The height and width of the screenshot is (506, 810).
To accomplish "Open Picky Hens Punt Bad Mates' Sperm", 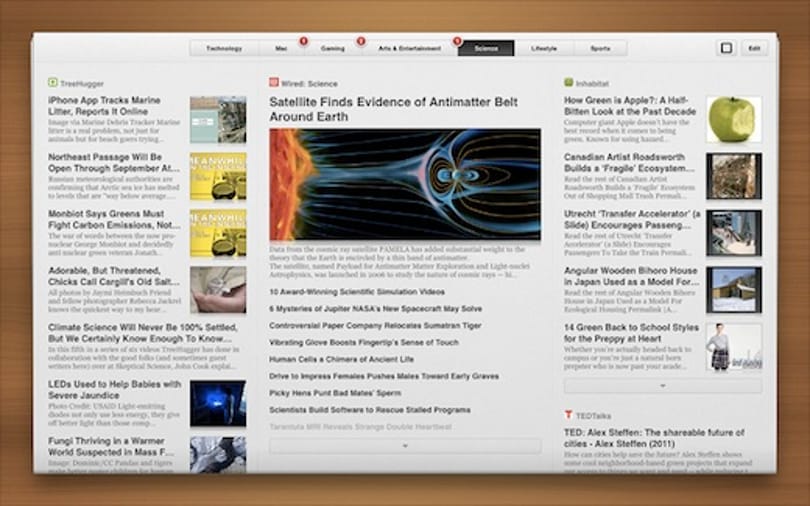I will (x=335, y=393).
